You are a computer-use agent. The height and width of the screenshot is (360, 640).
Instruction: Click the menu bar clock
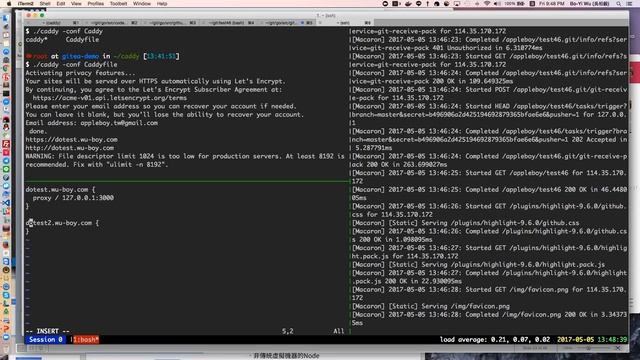tap(551, 4)
